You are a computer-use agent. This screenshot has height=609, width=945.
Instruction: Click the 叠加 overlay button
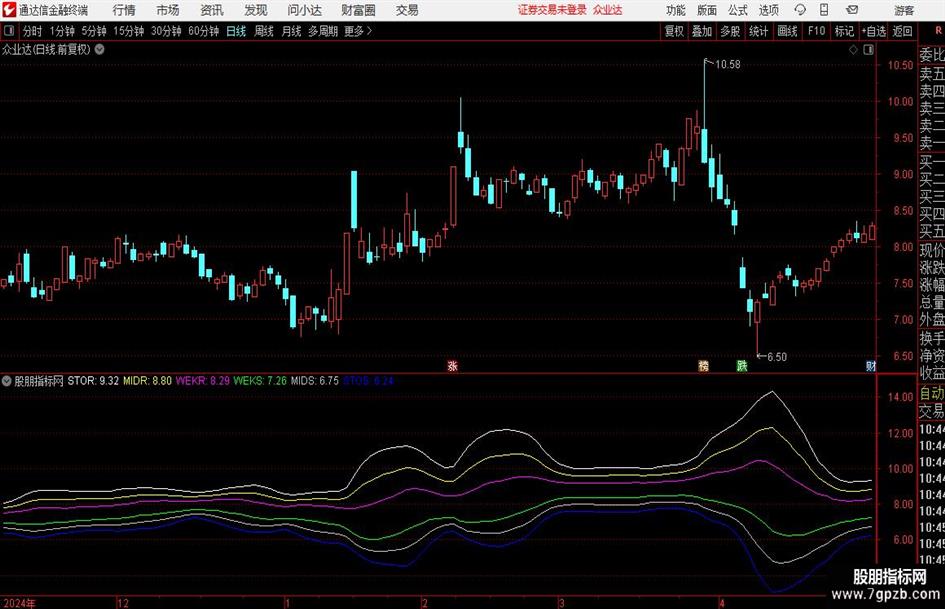[702, 31]
